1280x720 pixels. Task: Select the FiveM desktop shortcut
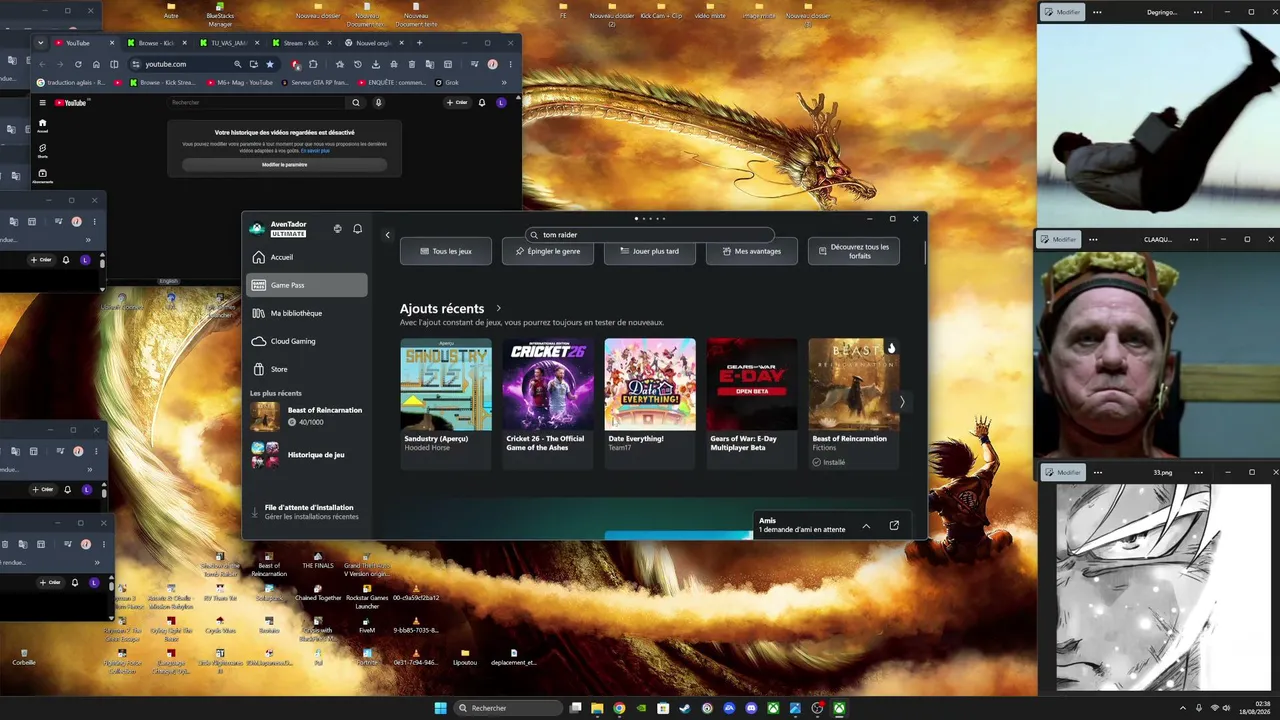(367, 624)
